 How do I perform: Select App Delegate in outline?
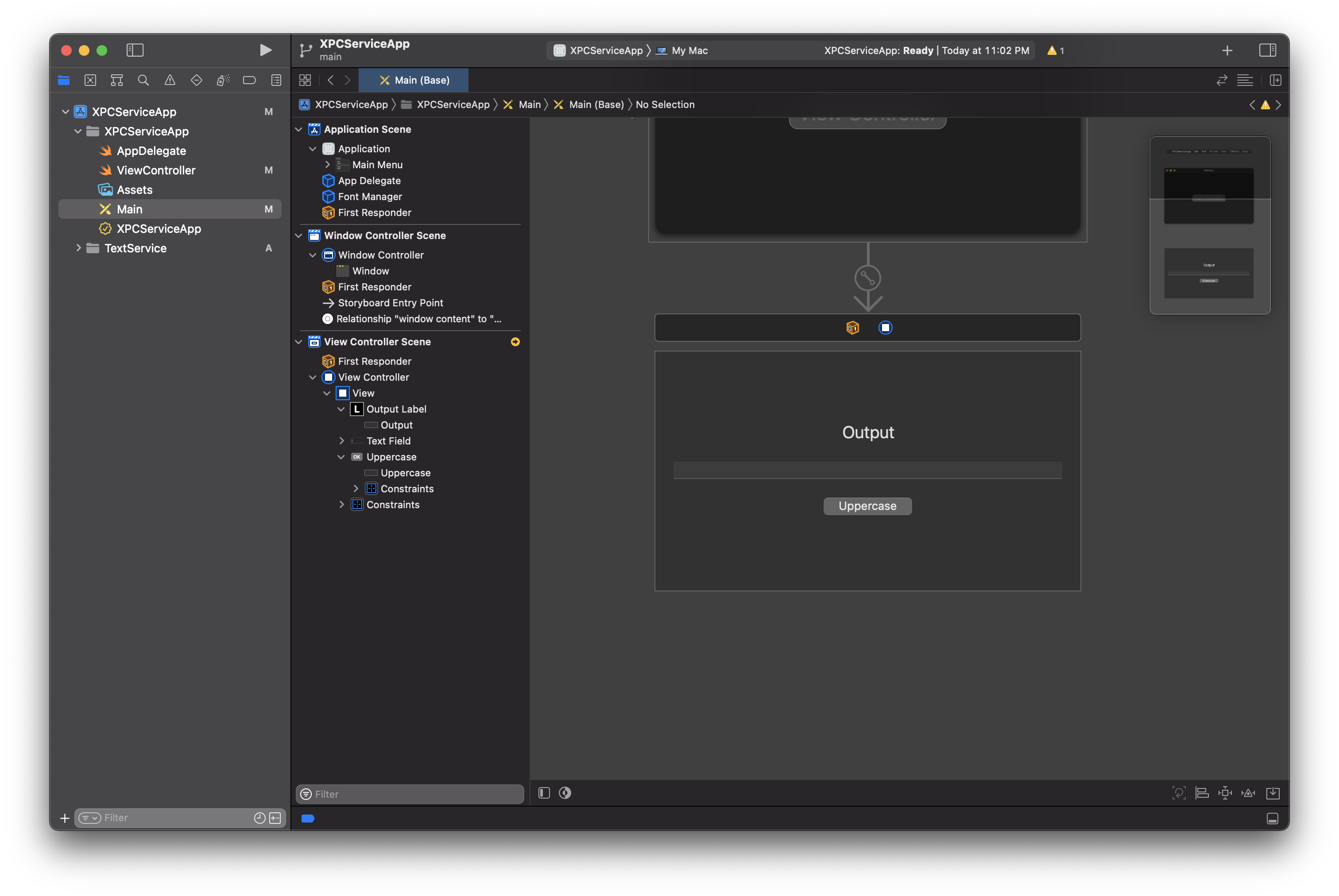click(x=369, y=181)
